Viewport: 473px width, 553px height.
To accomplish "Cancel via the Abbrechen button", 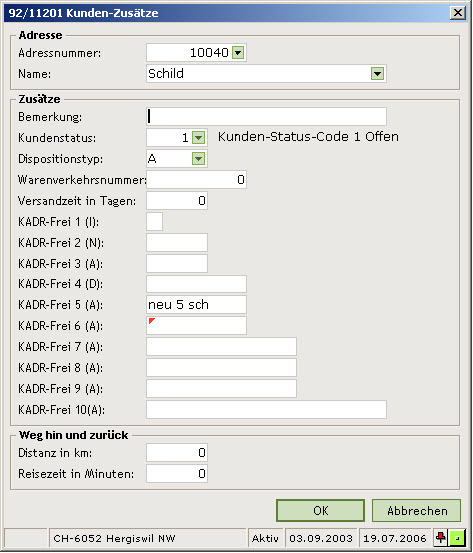I will 417,510.
